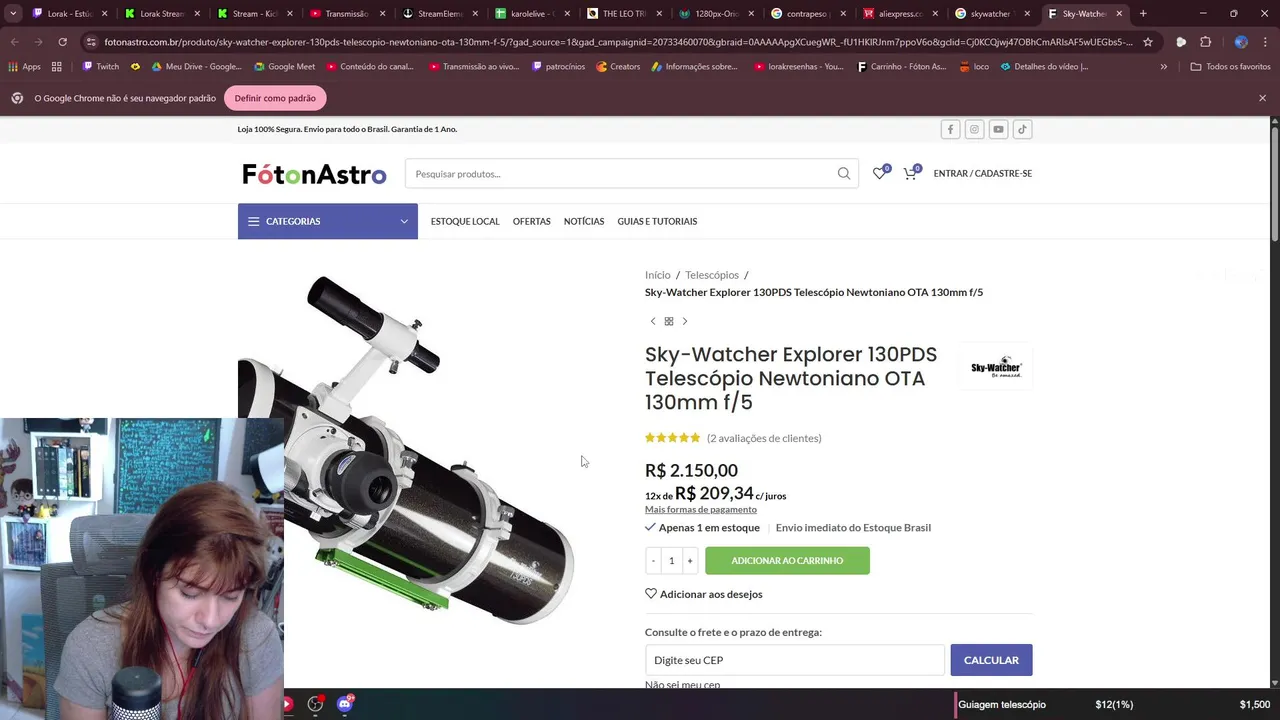Click ADICIONAR AO CARRINHO button
This screenshot has height=720, width=1280.
point(787,561)
